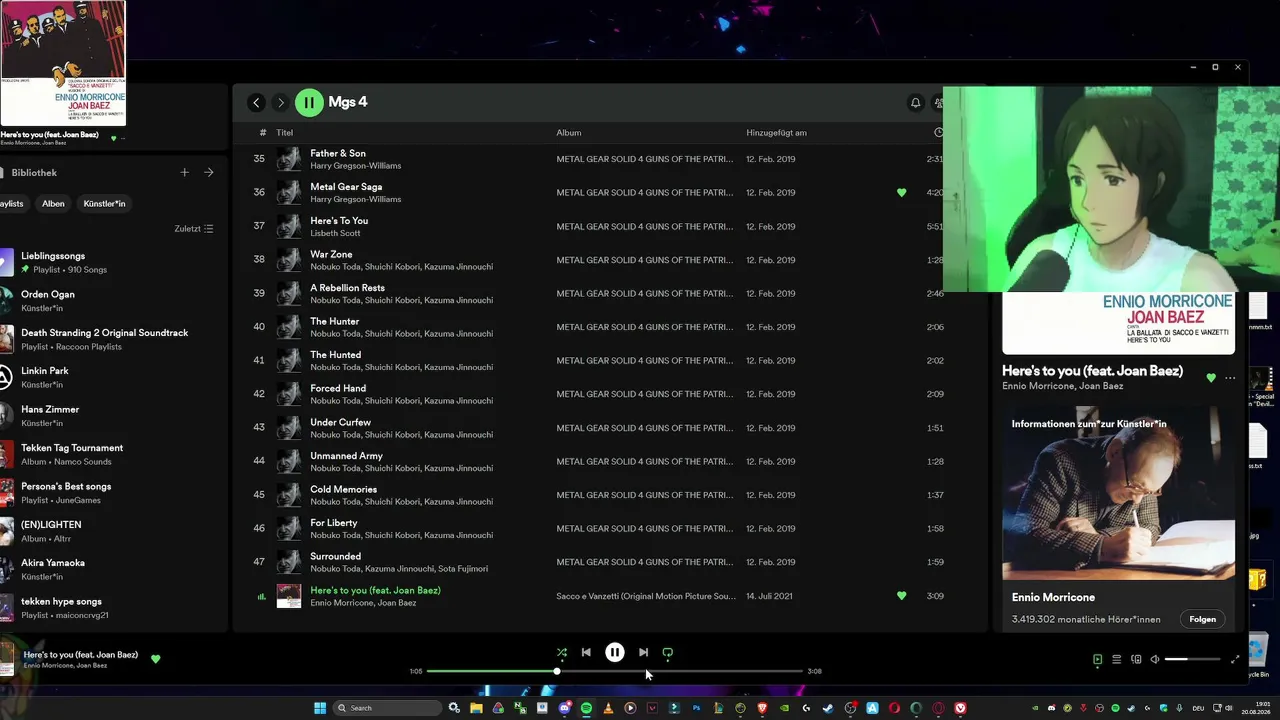
Task: Open Persona's Best songs playlist
Action: (107, 492)
